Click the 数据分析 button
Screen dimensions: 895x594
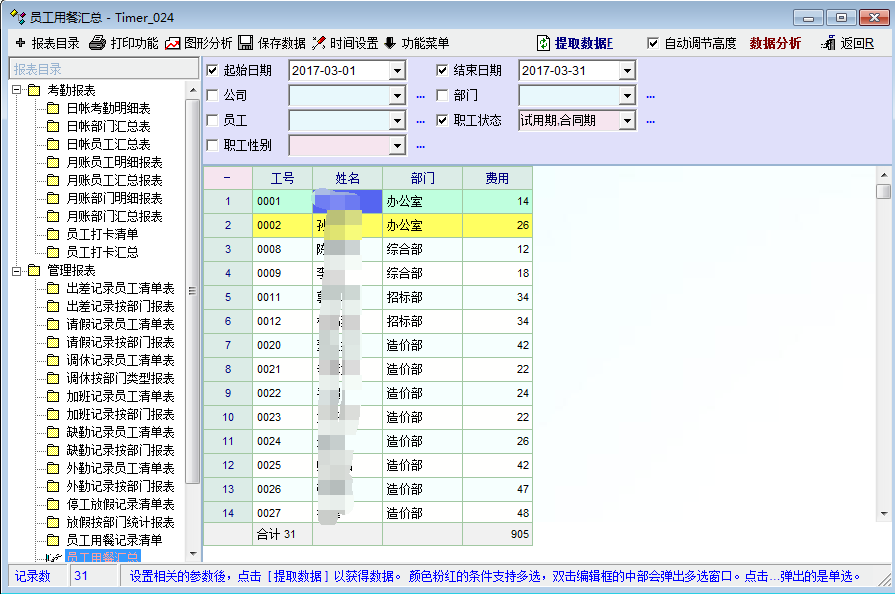tap(775, 43)
